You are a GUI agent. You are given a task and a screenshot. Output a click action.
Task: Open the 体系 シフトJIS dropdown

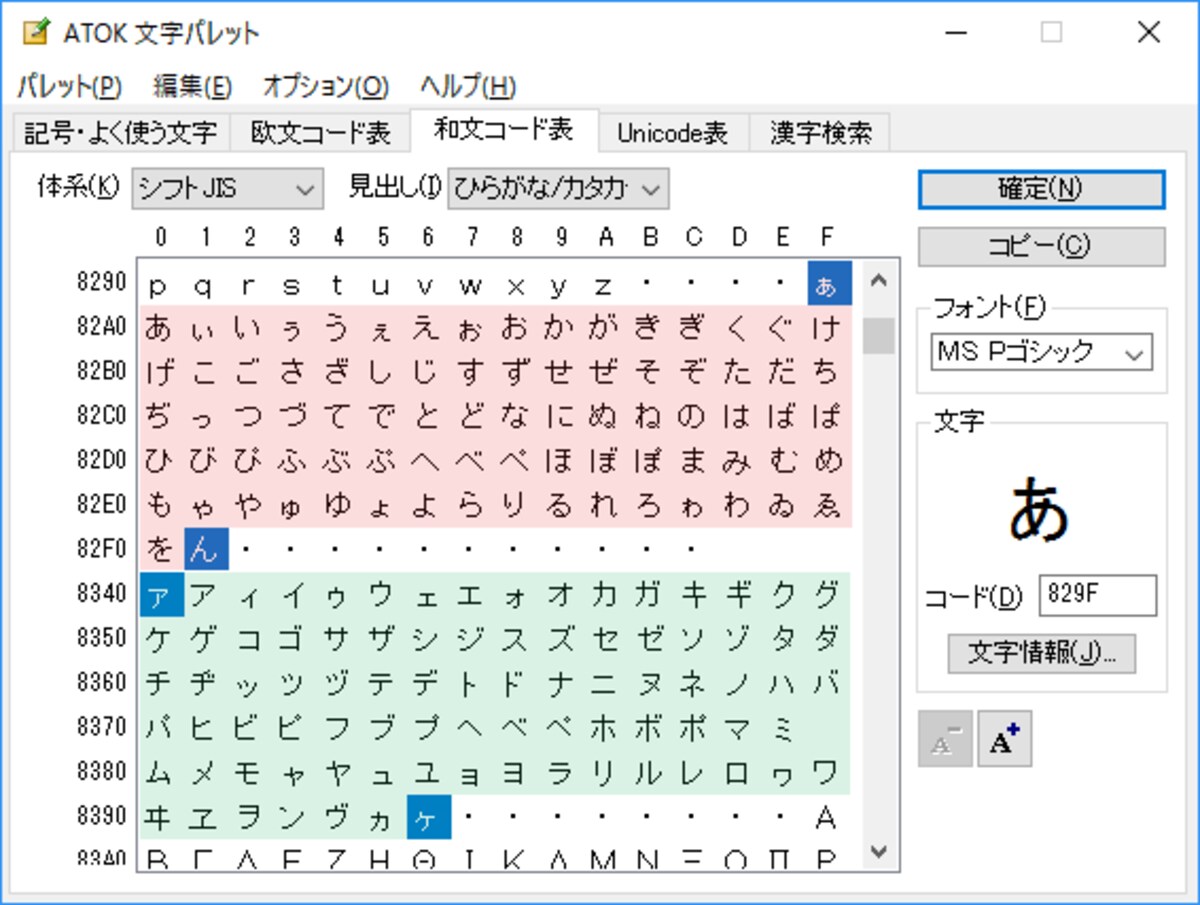click(227, 188)
